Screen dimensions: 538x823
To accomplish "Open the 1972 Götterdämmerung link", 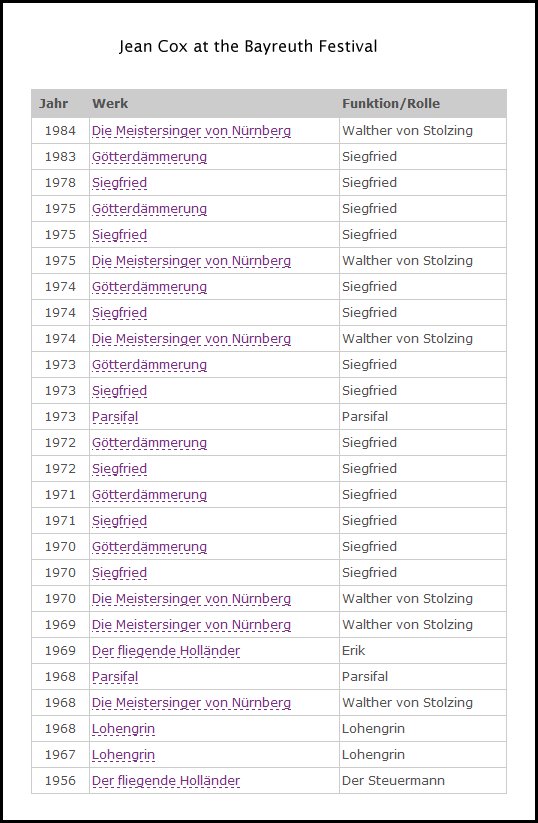I will (x=149, y=442).
